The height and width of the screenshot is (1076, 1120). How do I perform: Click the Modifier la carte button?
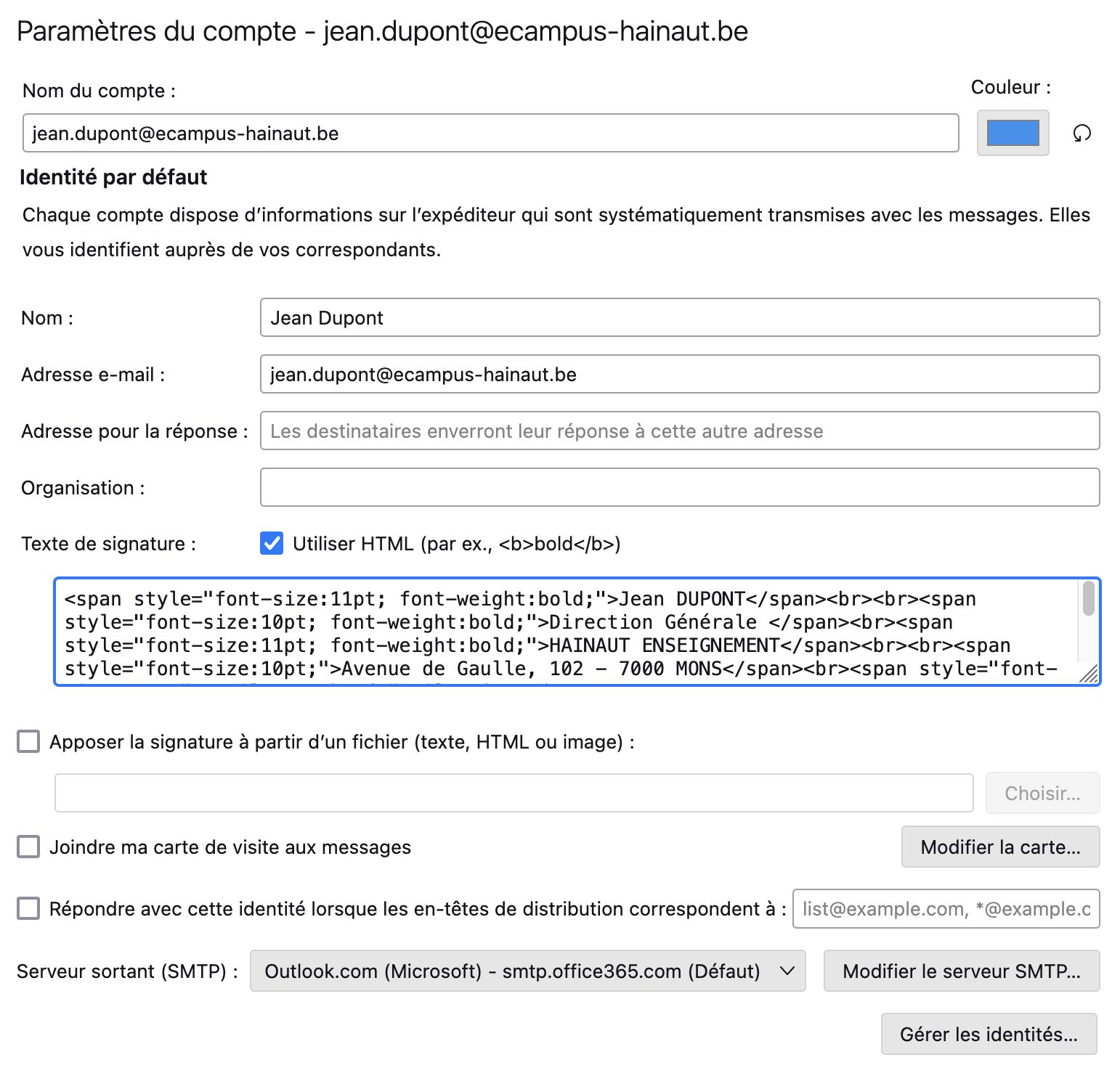pos(1000,847)
